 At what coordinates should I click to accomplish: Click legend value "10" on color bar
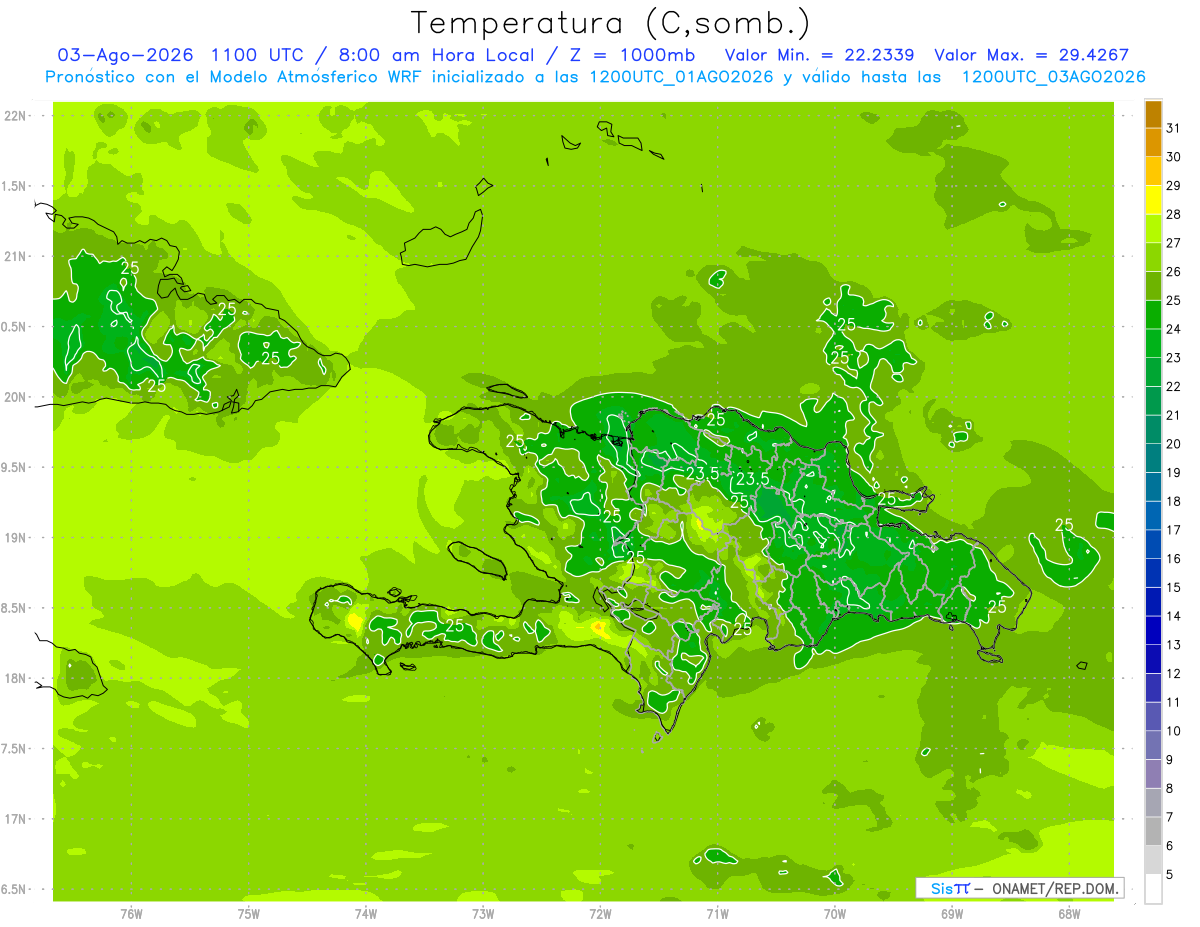tap(1173, 731)
